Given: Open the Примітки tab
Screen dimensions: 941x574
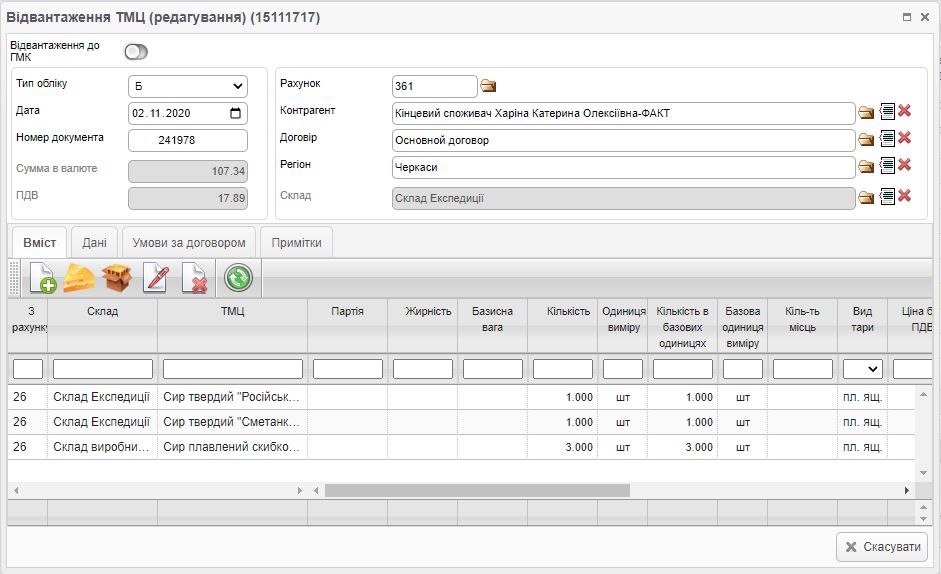Looking at the screenshot, I should 296,243.
